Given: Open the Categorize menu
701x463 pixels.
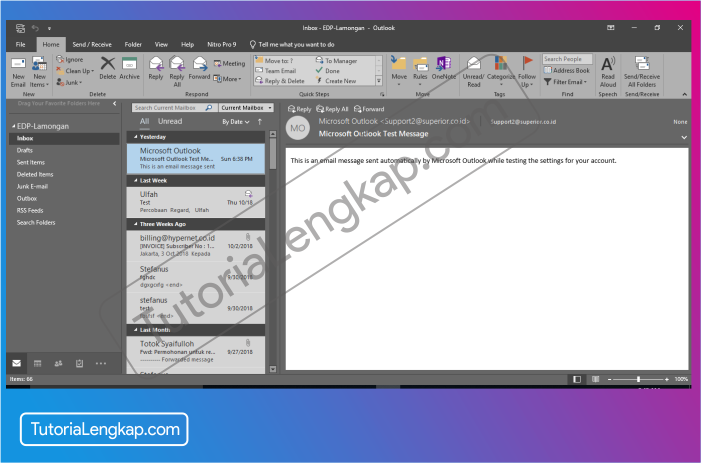Looking at the screenshot, I should click(501, 72).
